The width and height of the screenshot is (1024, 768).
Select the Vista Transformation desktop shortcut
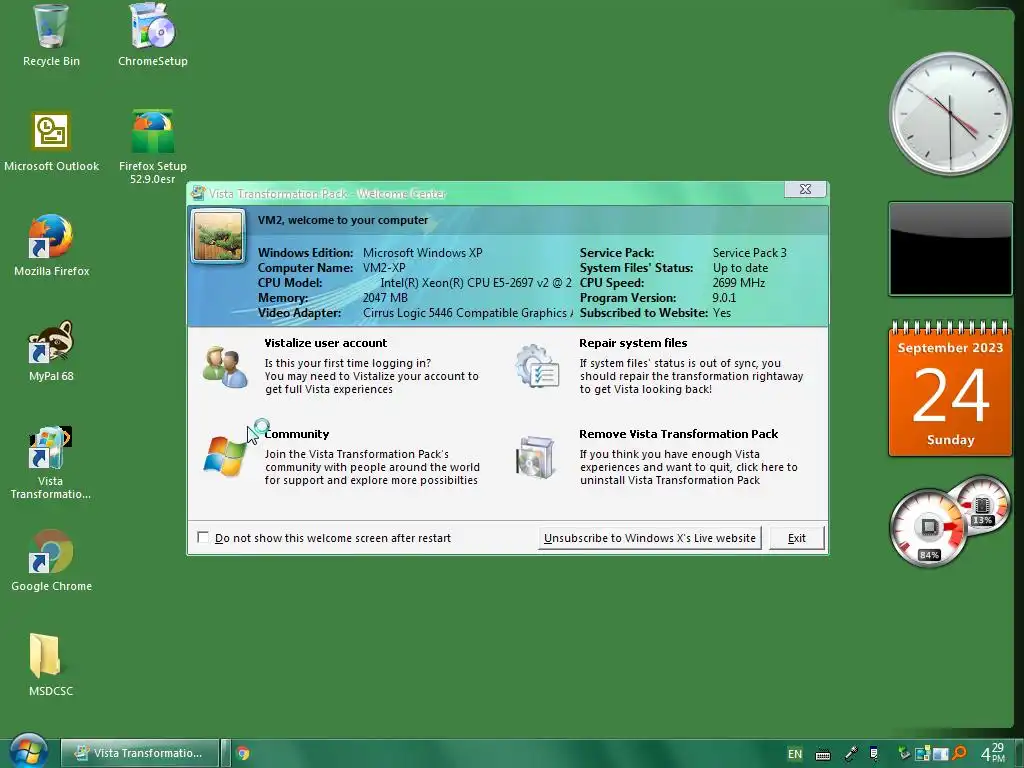click(51, 447)
